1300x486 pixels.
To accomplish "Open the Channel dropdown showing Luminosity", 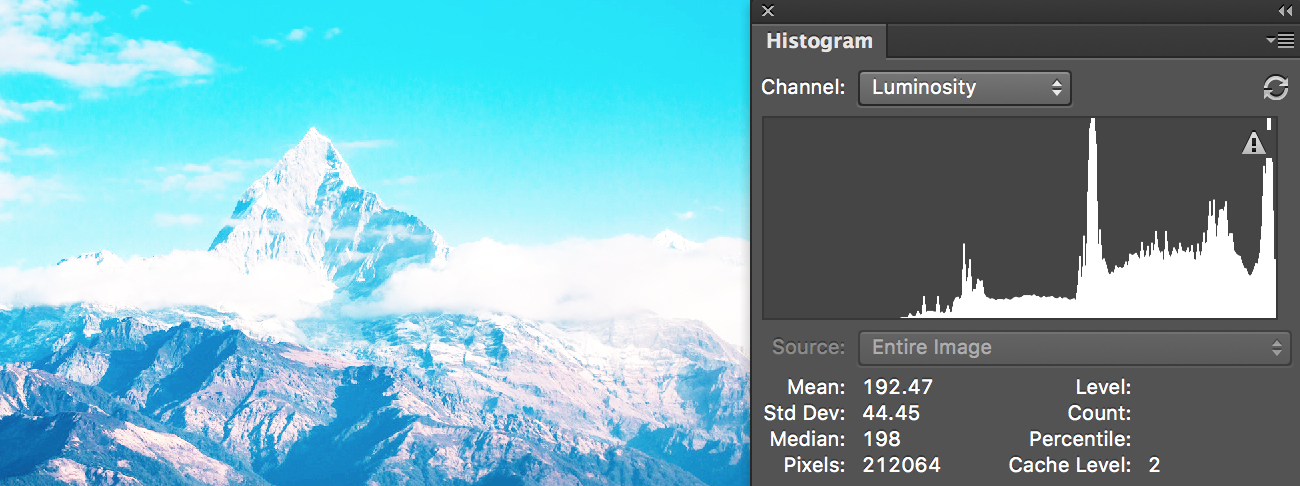I will point(965,88).
